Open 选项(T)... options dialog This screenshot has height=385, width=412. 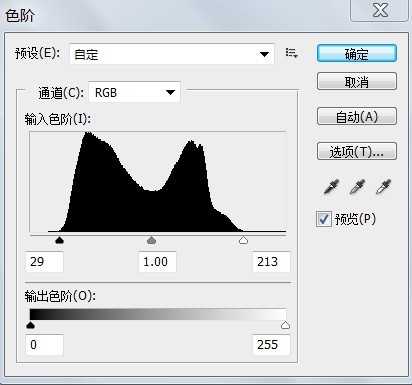coord(357,151)
